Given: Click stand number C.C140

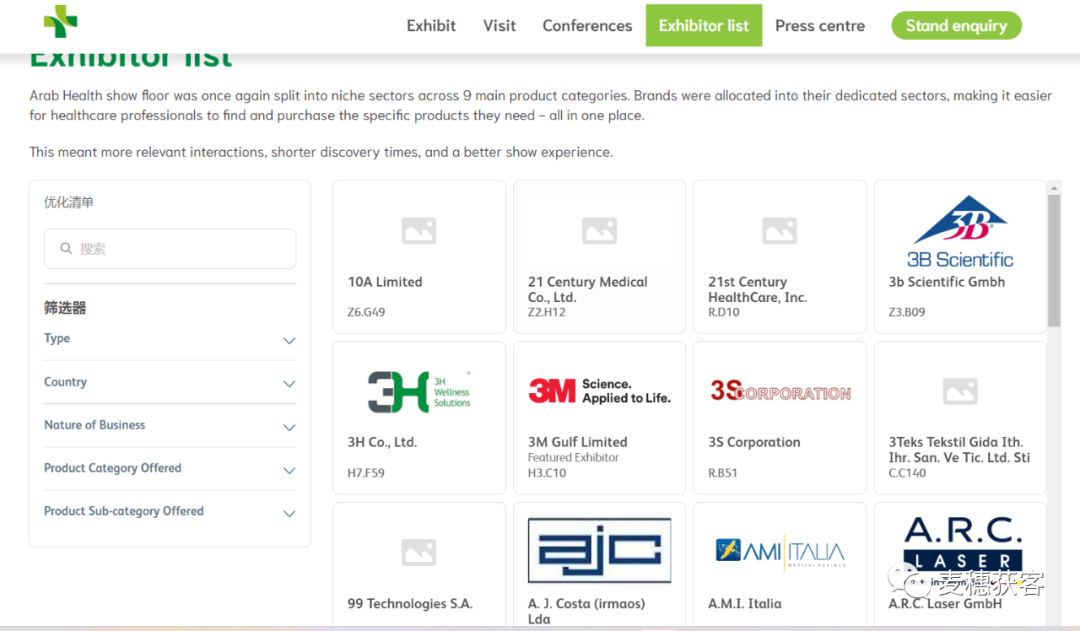Looking at the screenshot, I should click(907, 473).
